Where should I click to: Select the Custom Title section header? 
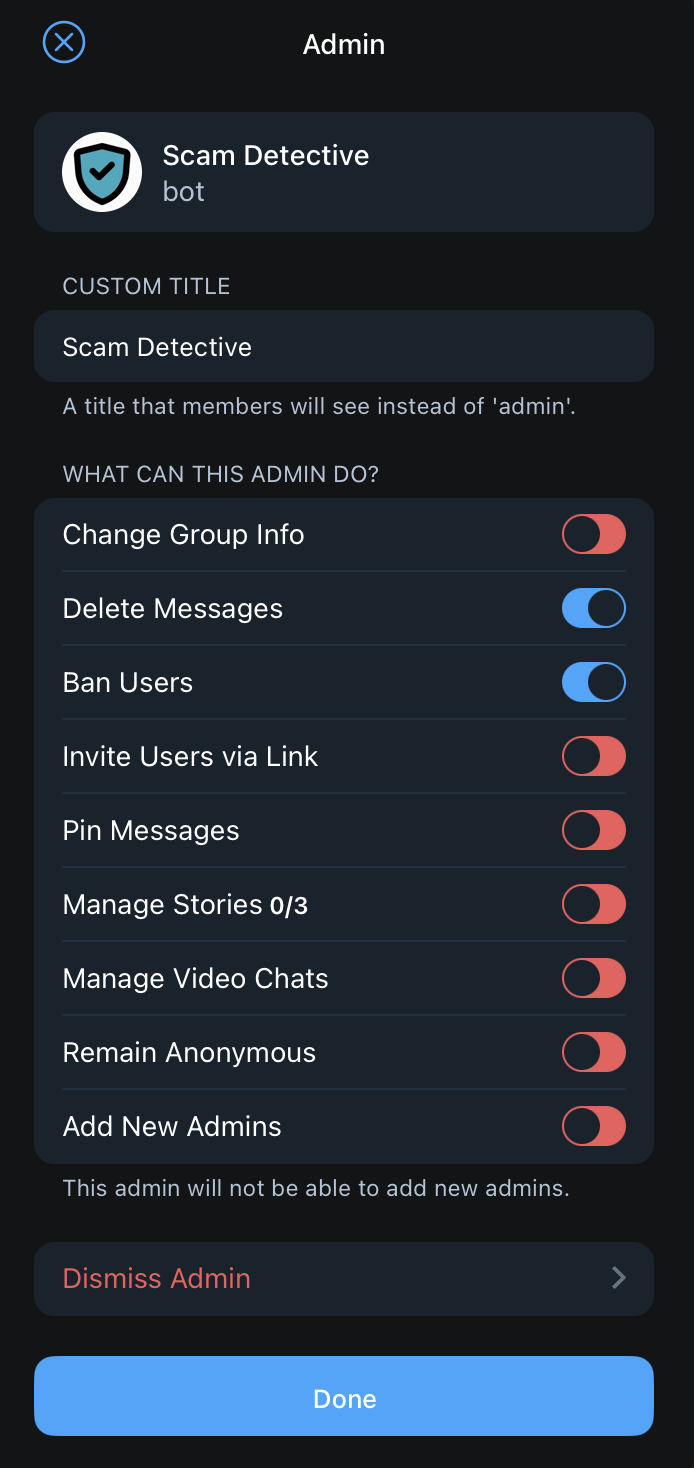click(x=146, y=286)
